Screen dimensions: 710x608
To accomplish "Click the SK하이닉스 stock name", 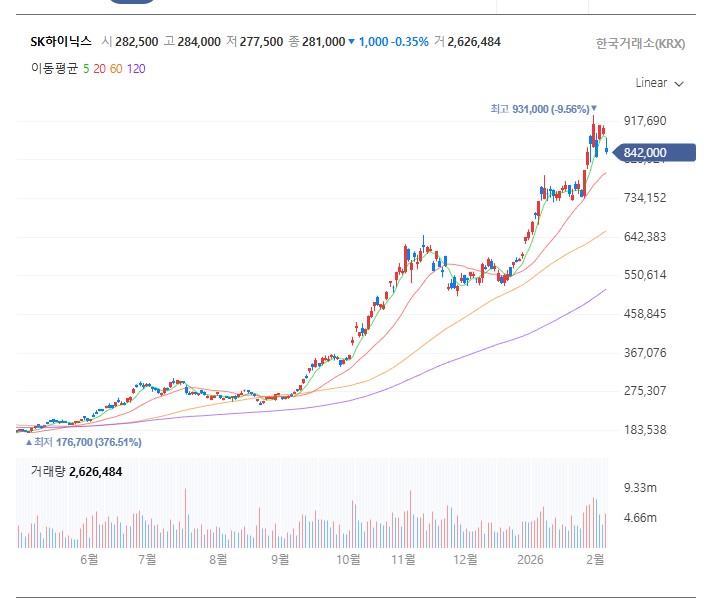I will (61, 42).
